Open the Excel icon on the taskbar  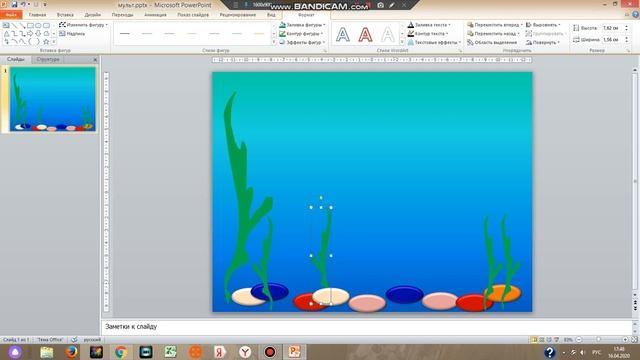tap(170, 352)
